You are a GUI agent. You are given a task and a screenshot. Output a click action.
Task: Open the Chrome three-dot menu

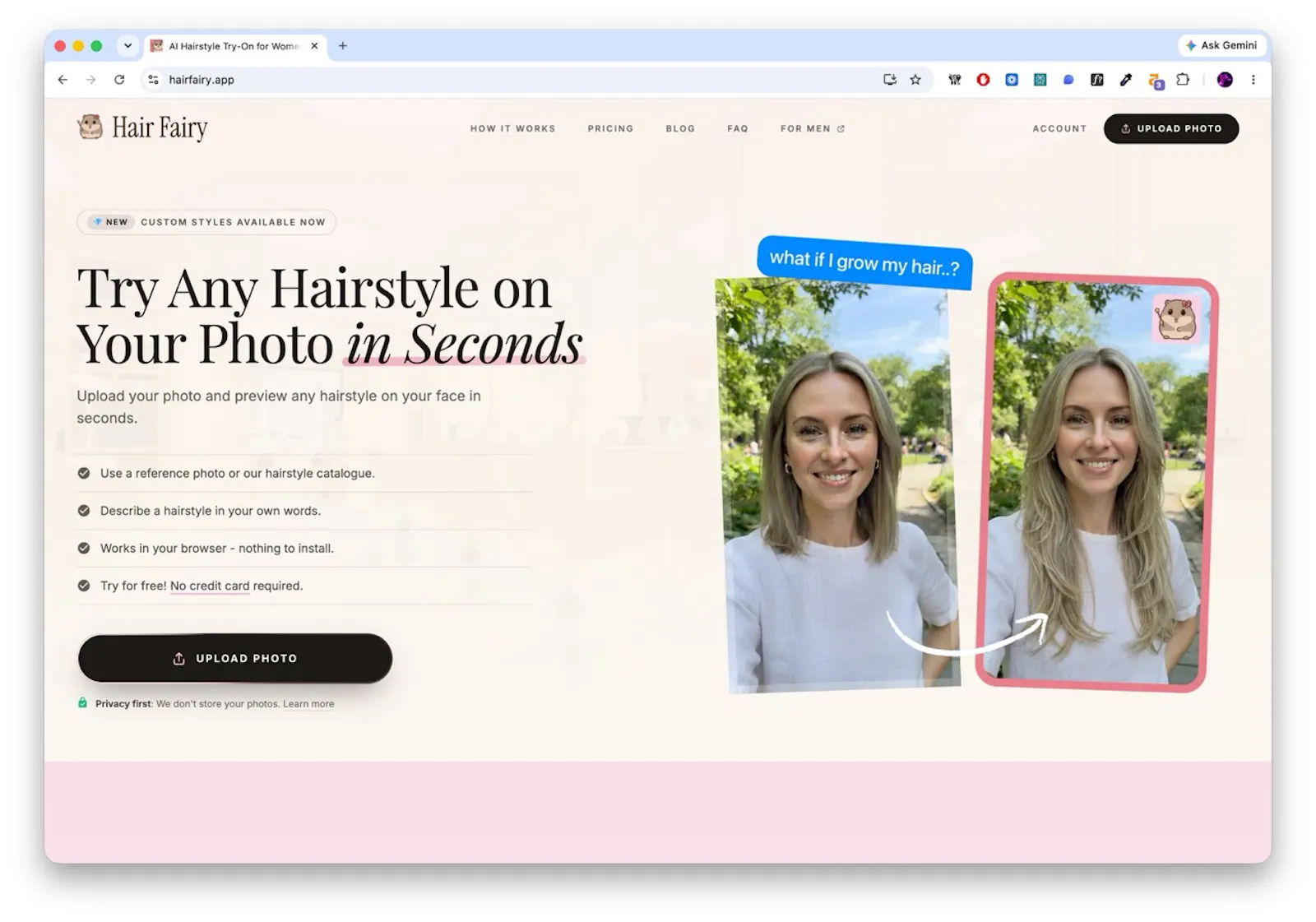click(1253, 80)
